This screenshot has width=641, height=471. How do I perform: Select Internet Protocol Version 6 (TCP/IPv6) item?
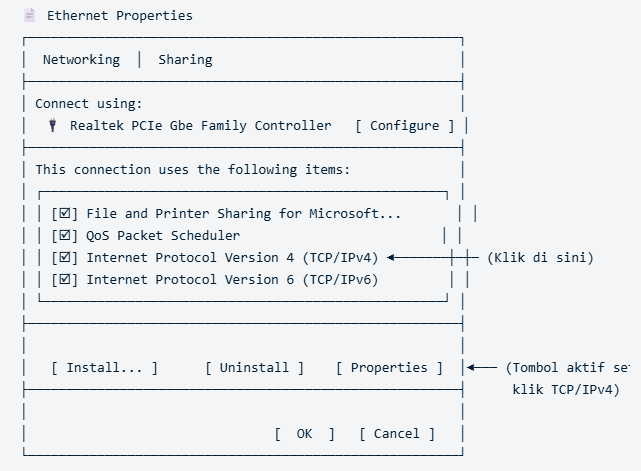coord(232,280)
